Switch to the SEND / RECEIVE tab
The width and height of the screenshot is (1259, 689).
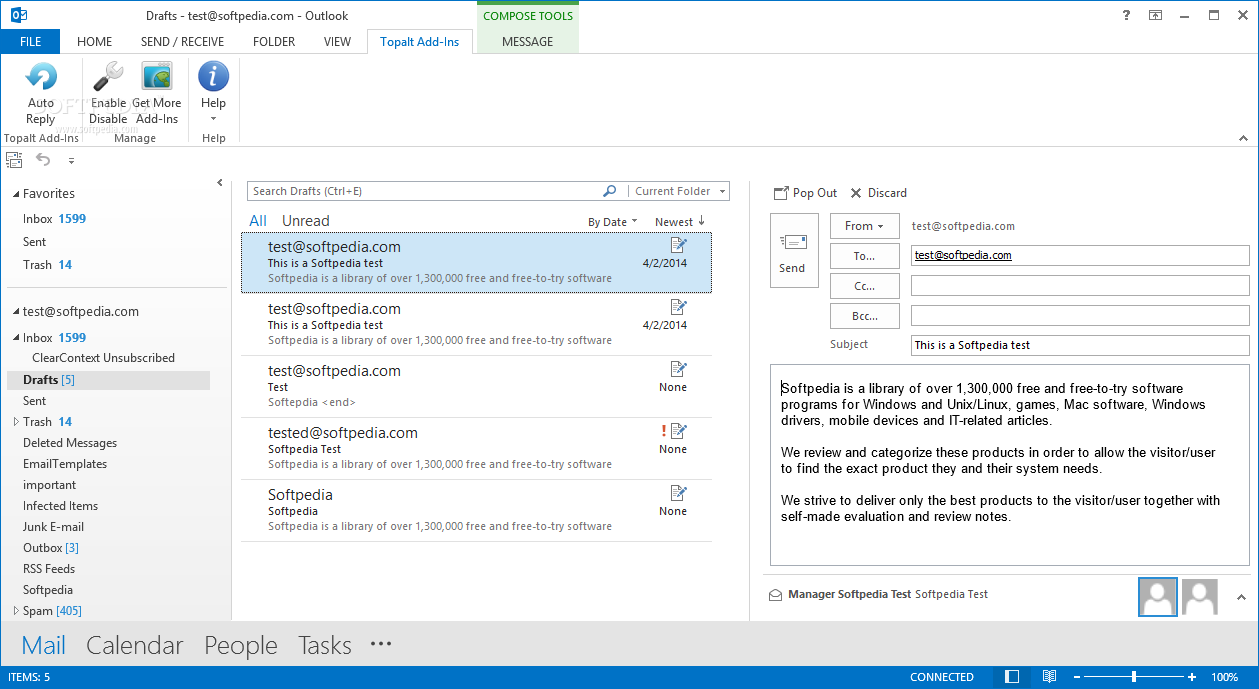click(x=182, y=41)
